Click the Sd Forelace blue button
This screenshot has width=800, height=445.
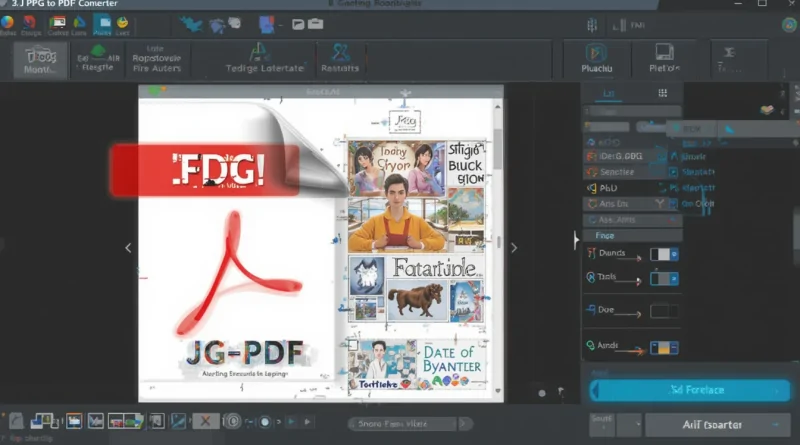pyautogui.click(x=689, y=390)
